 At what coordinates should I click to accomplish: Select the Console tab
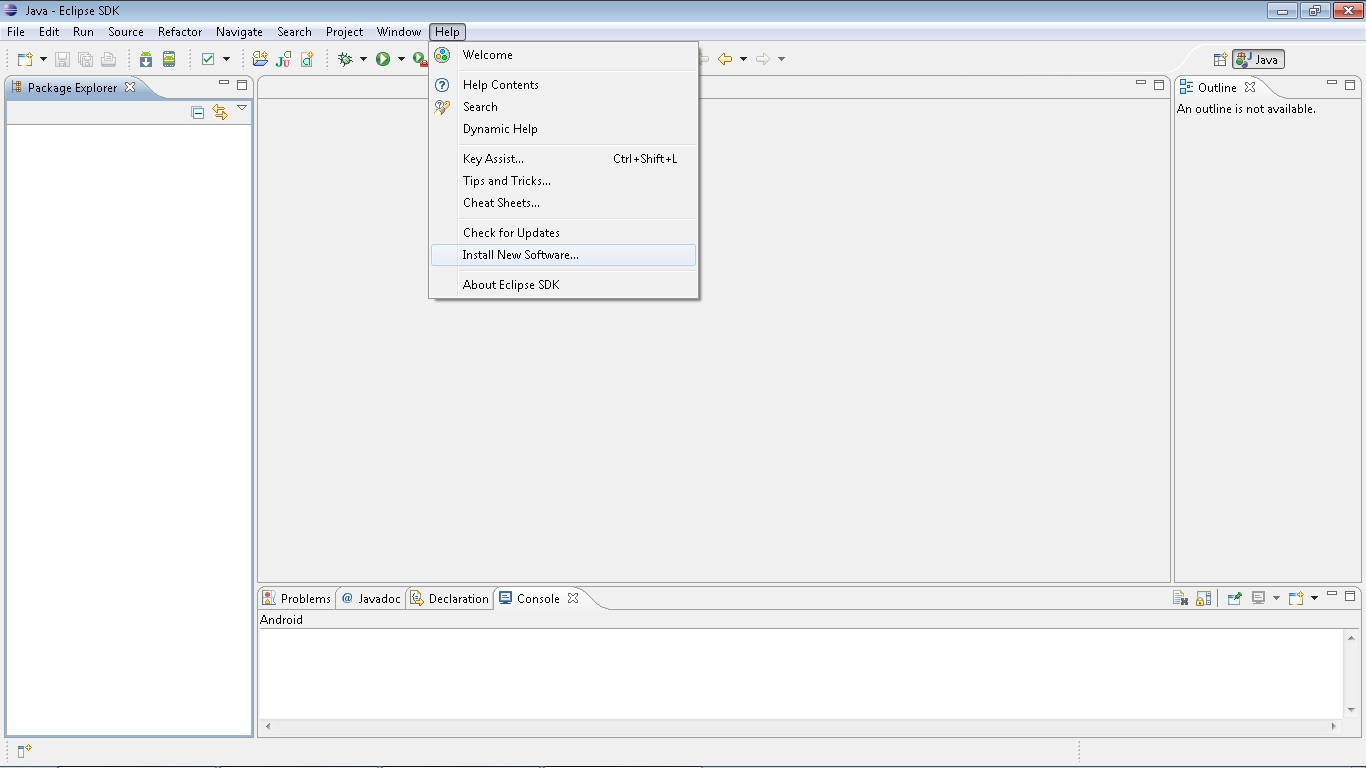(538, 599)
